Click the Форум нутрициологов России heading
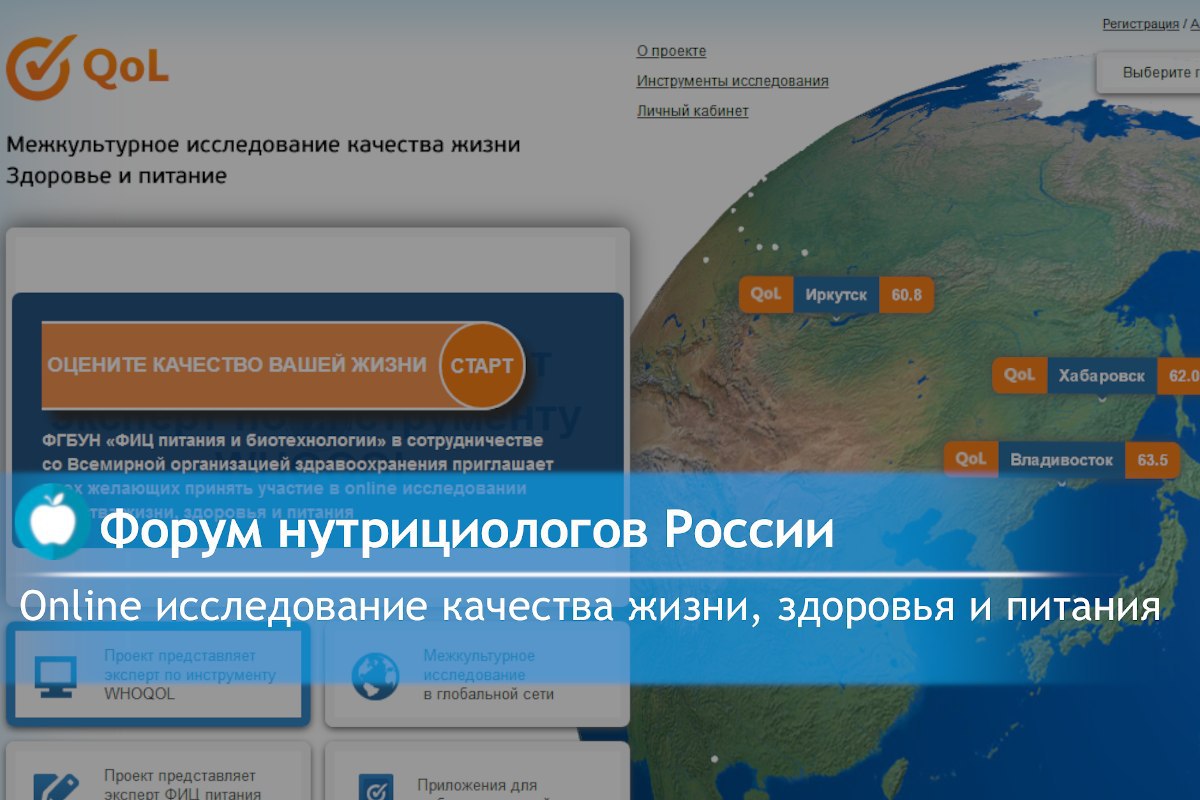Screen dimensions: 1200x800 (x=467, y=531)
